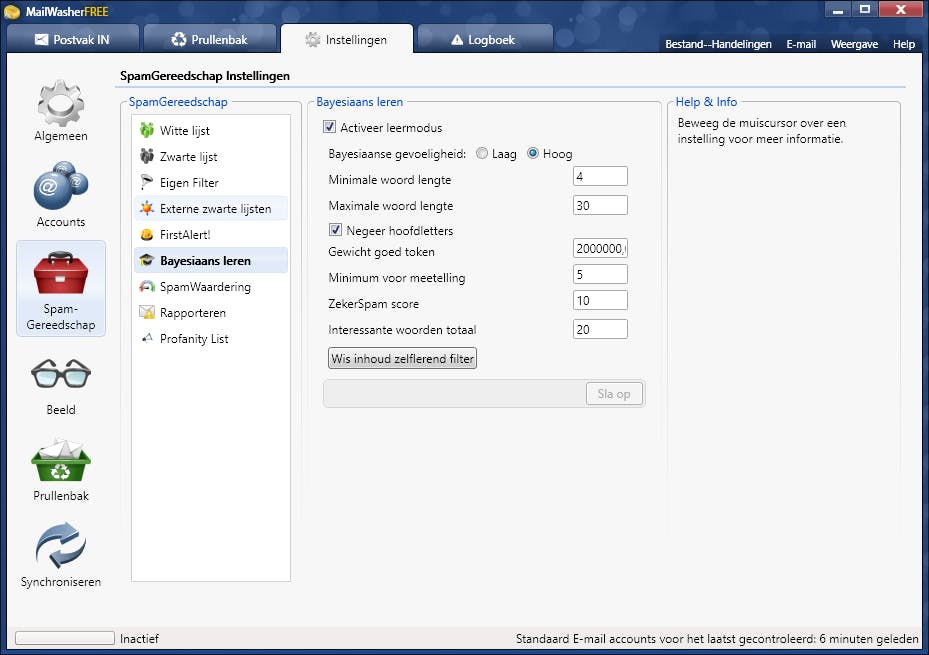The height and width of the screenshot is (655, 929).
Task: Click the MailWasher logo in title bar
Action: point(11,11)
